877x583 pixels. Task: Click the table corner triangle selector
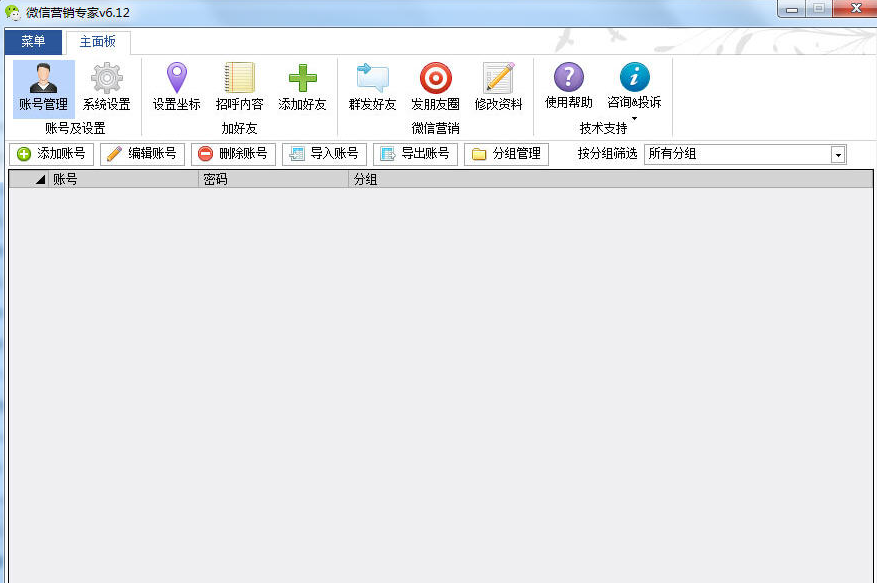[x=40, y=180]
